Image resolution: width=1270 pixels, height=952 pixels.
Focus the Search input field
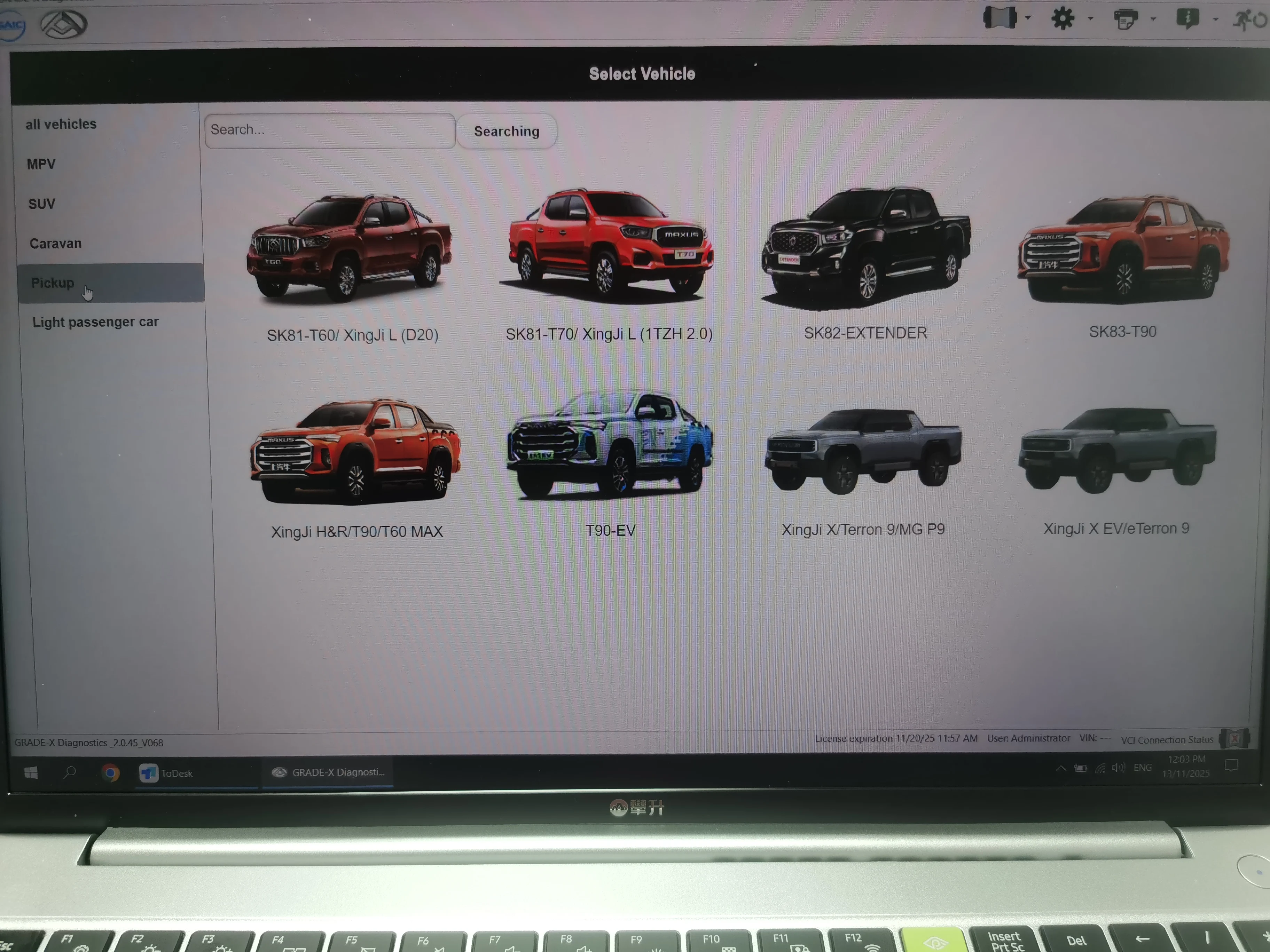coord(330,131)
